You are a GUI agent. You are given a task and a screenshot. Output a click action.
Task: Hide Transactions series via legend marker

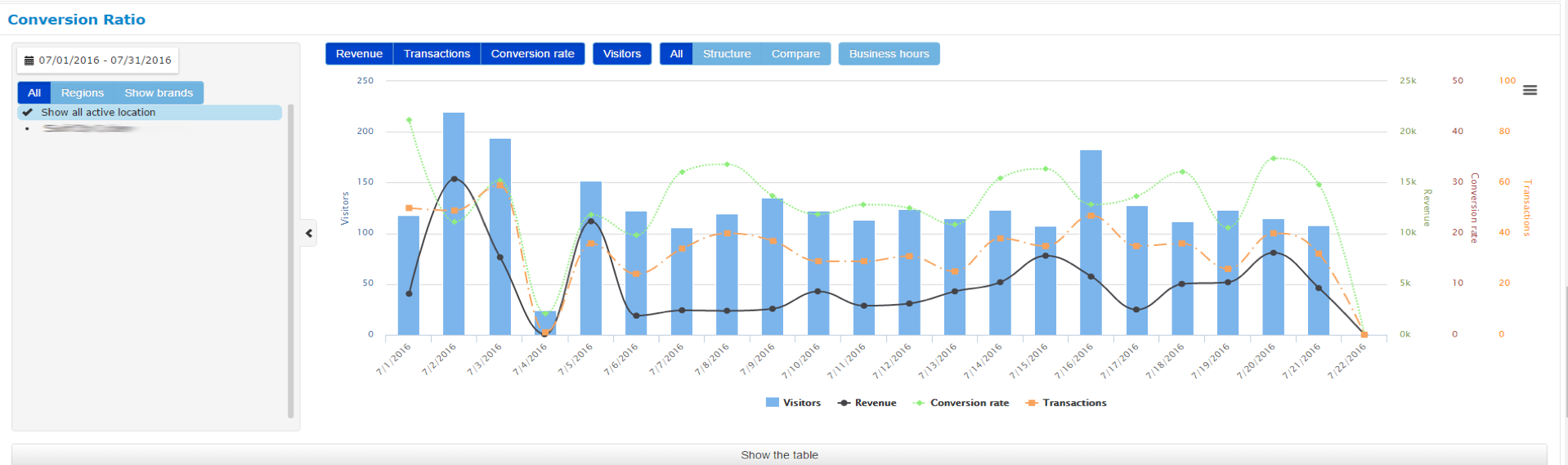[x=1032, y=403]
